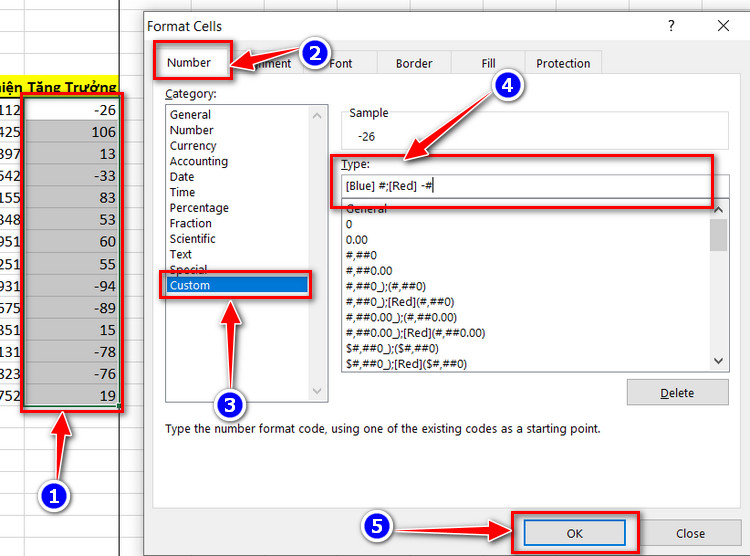Screen dimensions: 750x556
Task: Select spreadsheet cell with value 13
Action: [72, 154]
